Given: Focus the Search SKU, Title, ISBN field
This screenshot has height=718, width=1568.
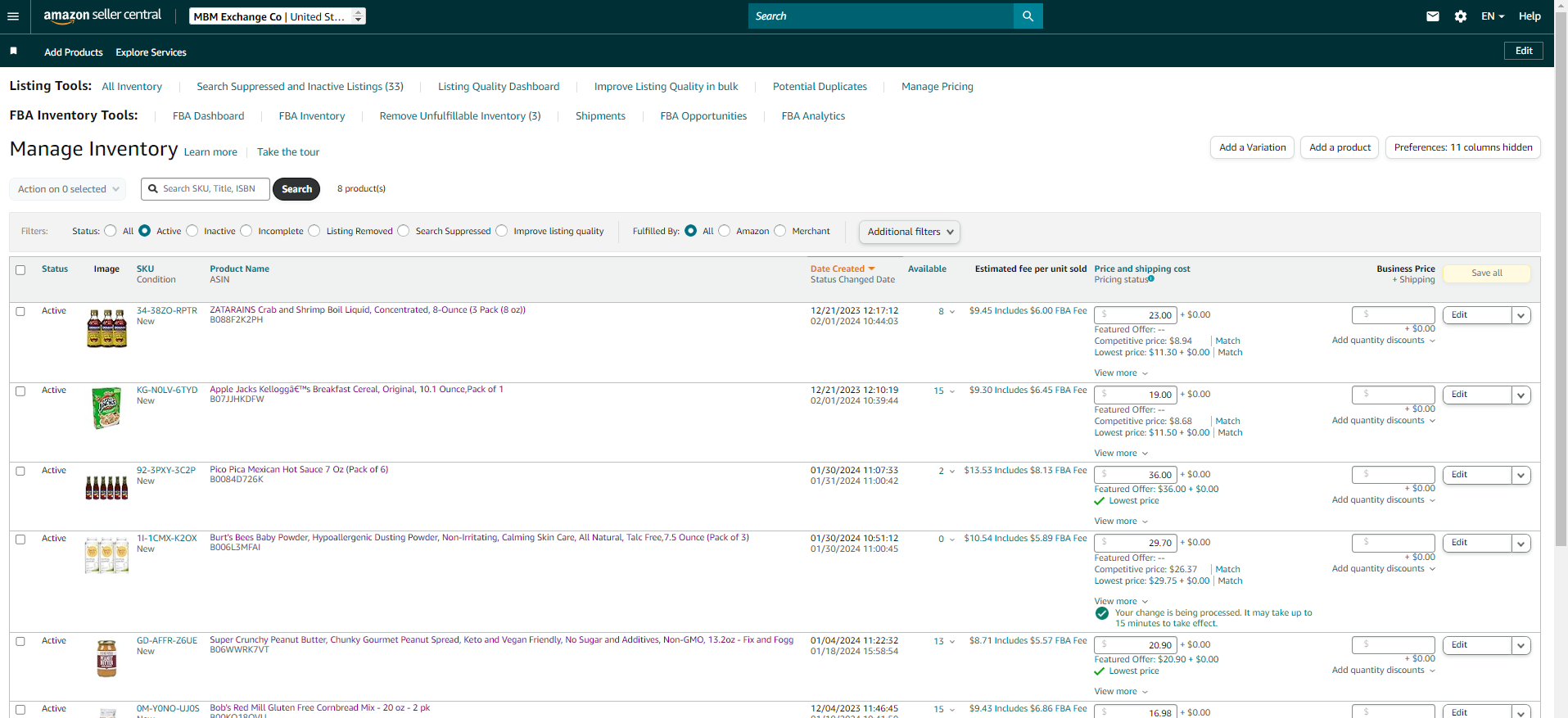Looking at the screenshot, I should click(206, 189).
